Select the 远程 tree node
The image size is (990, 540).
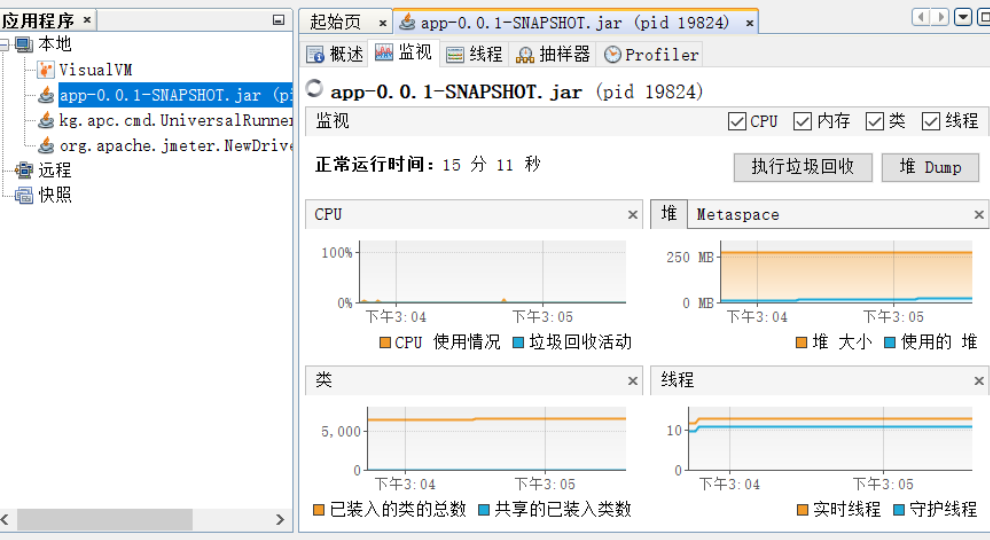tap(55, 170)
